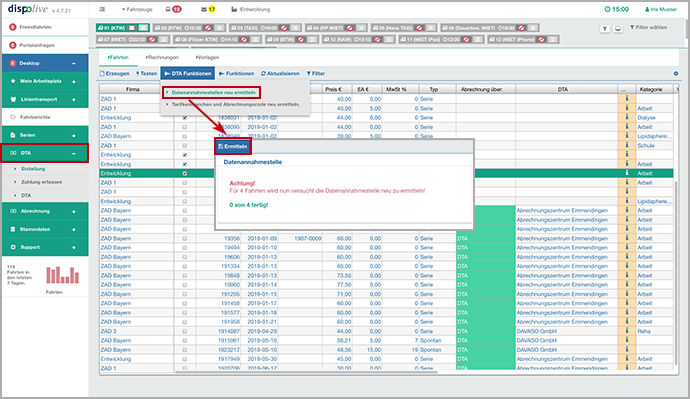Viewport: 690px width, 399px height.
Task: Click blocked icon on vehicle 03 (TAXI)
Action: 284,28
